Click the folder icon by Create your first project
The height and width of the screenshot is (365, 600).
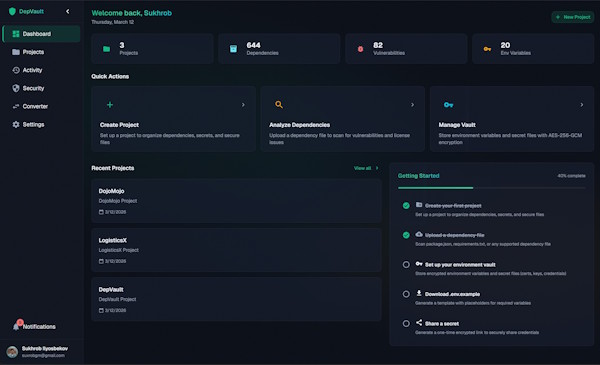point(419,205)
